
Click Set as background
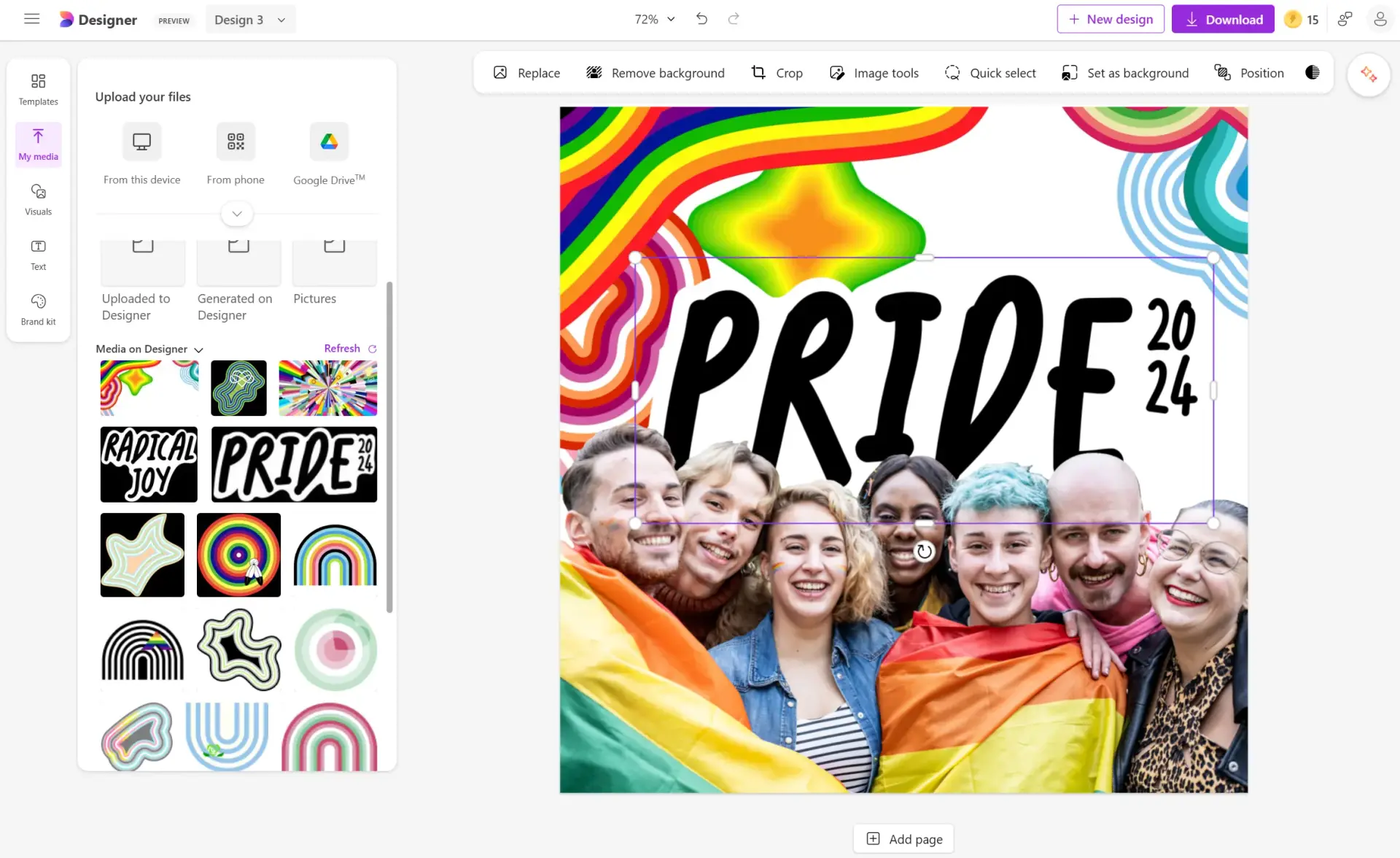tap(1125, 72)
